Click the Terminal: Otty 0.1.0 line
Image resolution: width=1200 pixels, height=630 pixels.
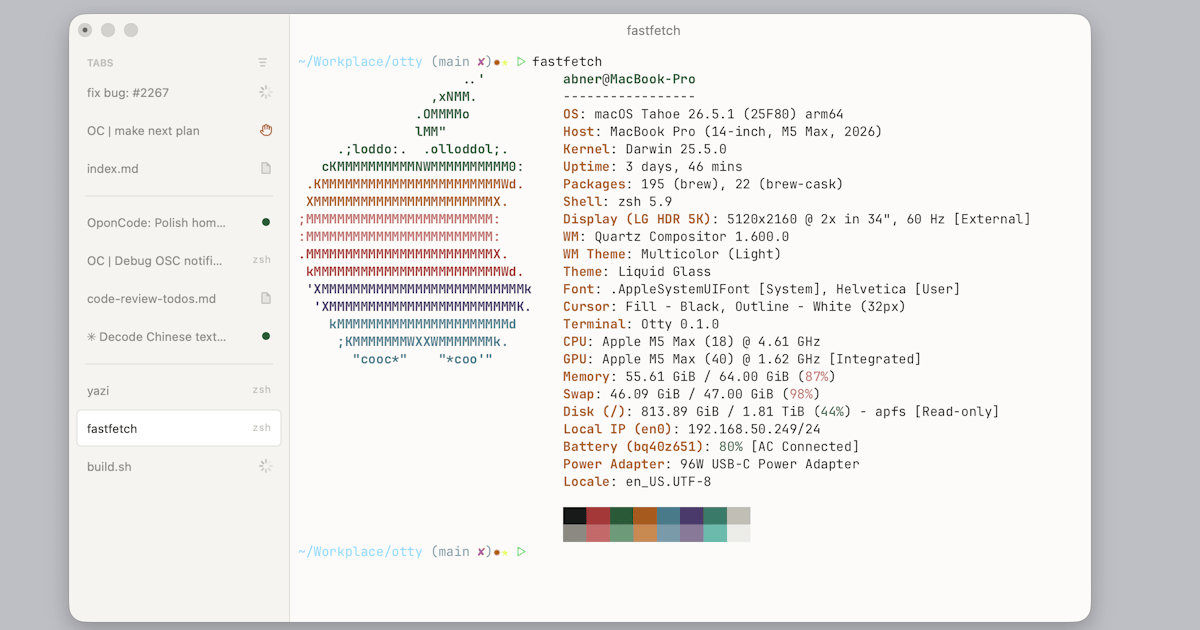[x=641, y=324]
